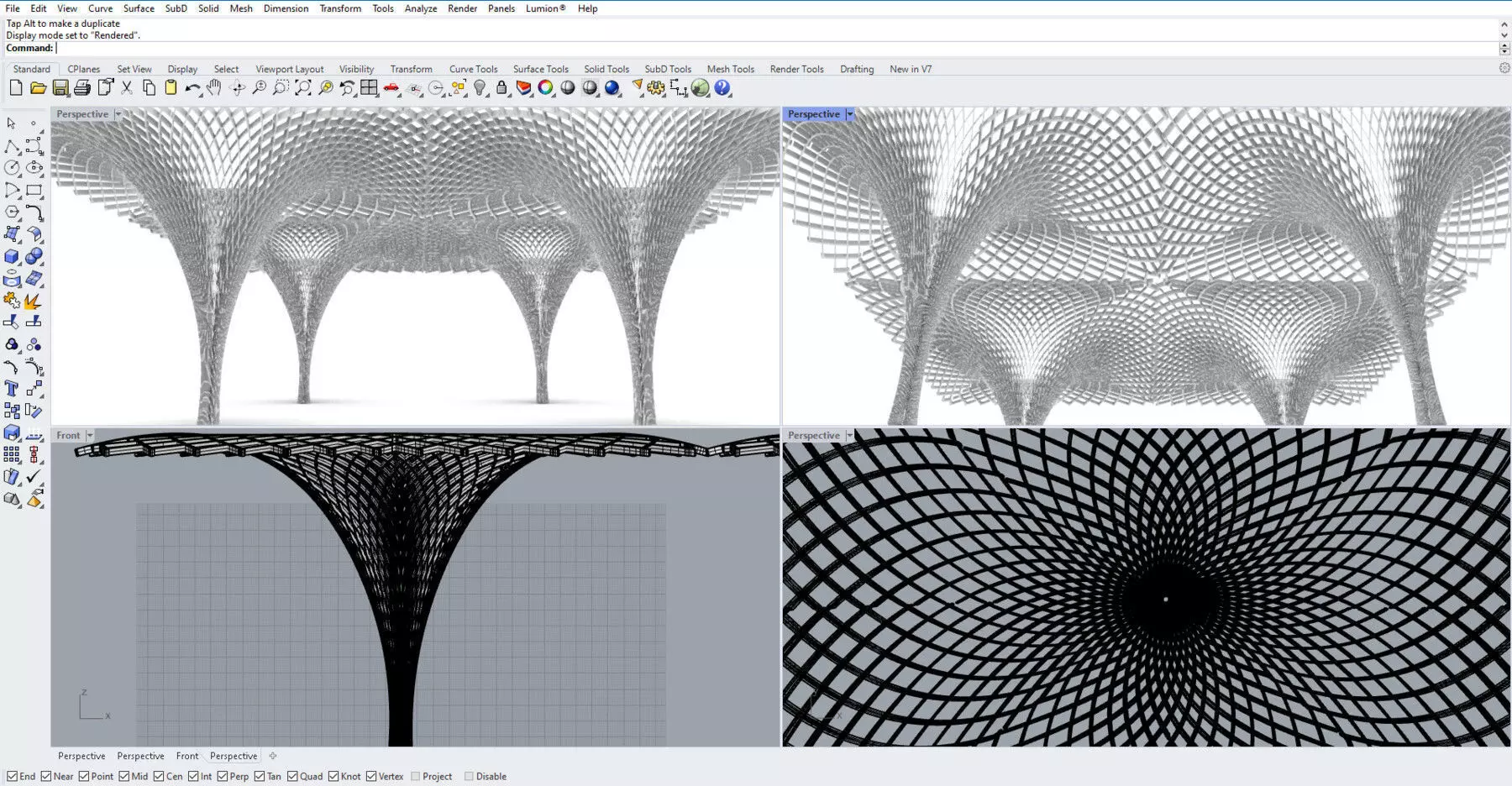This screenshot has width=1512, height=786.
Task: Click the Hide objects lightbulb icon
Action: tap(480, 88)
